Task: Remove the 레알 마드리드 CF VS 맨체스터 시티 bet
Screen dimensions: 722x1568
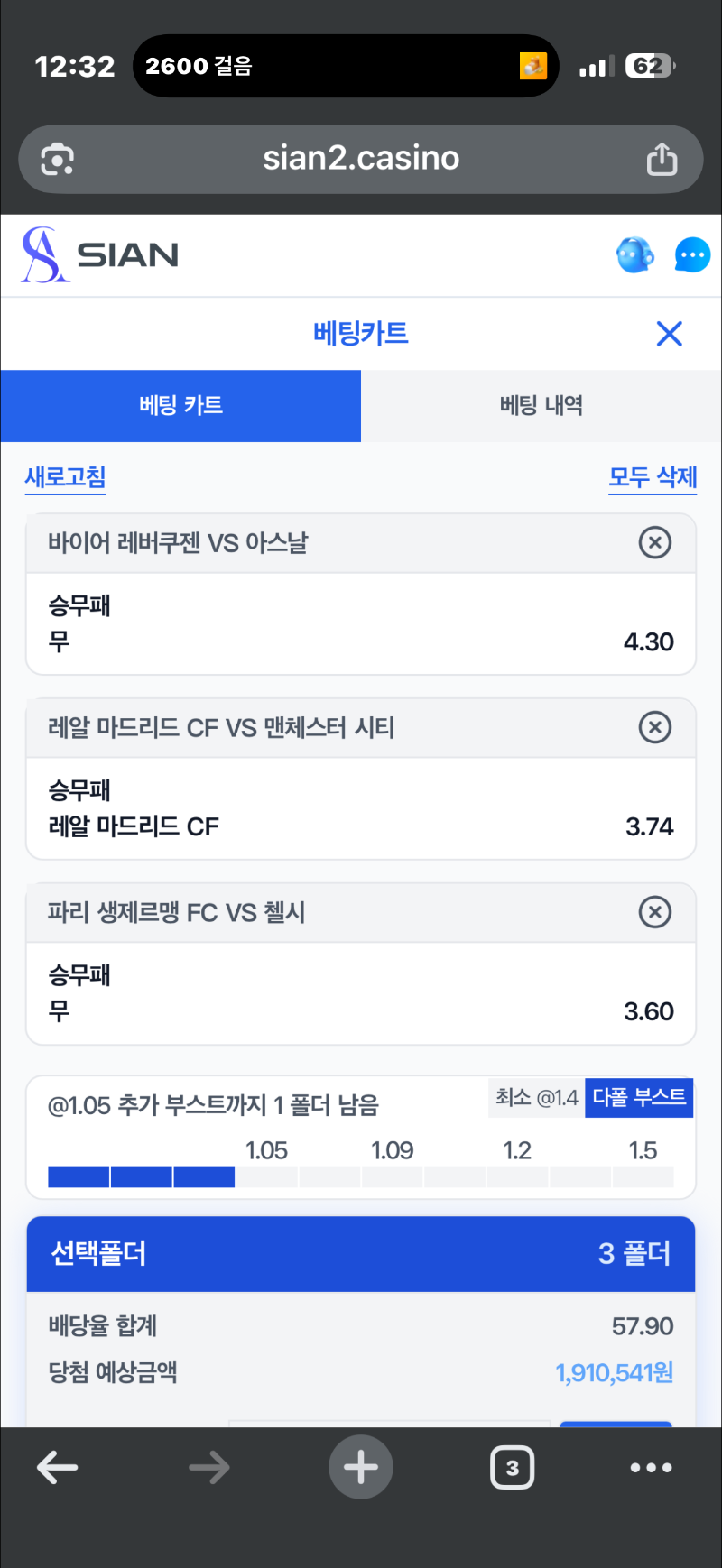Action: (x=655, y=727)
